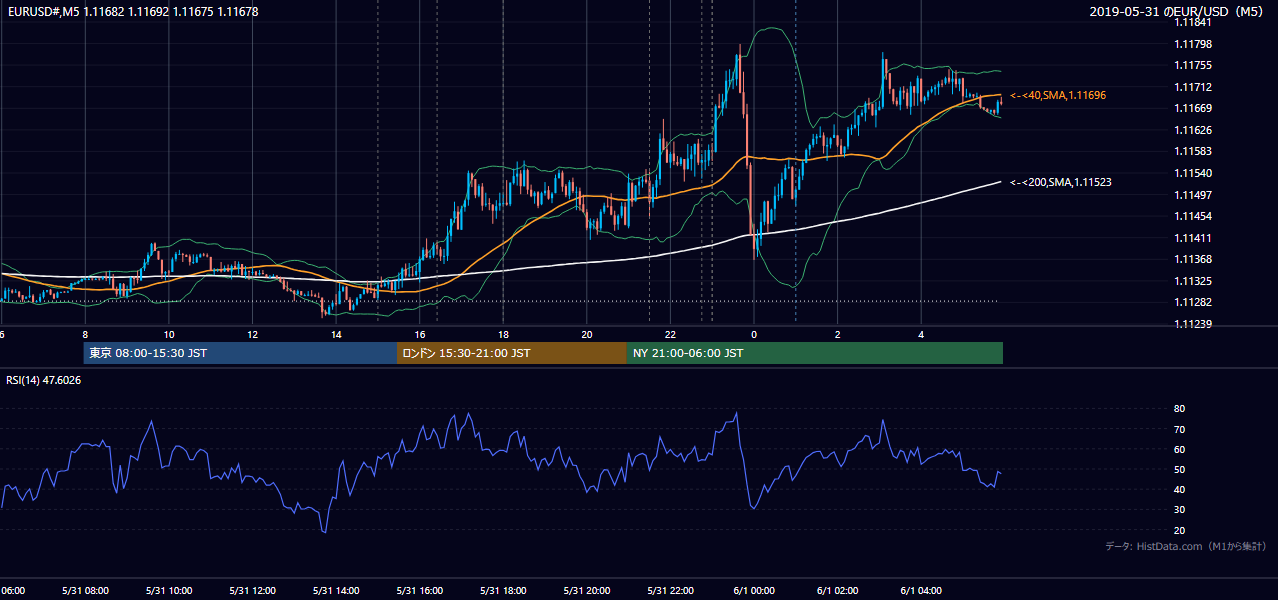The height and width of the screenshot is (600, 1278).
Task: Click hour label 12 under the price chart
Action: [253, 335]
